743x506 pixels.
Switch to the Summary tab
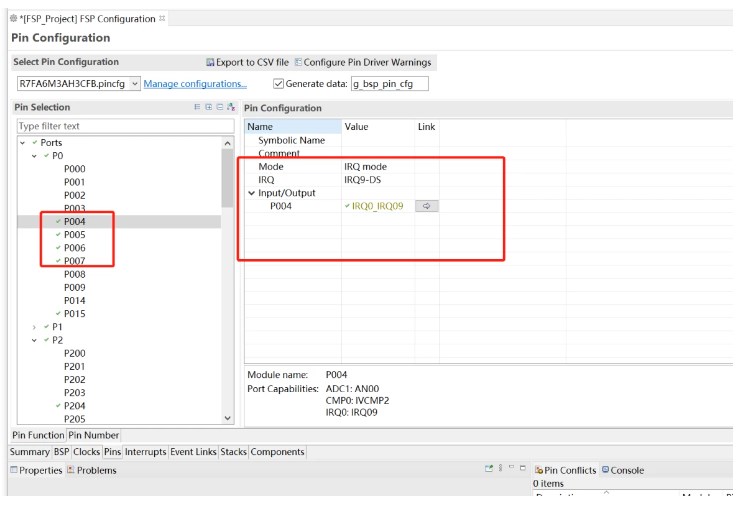point(30,452)
